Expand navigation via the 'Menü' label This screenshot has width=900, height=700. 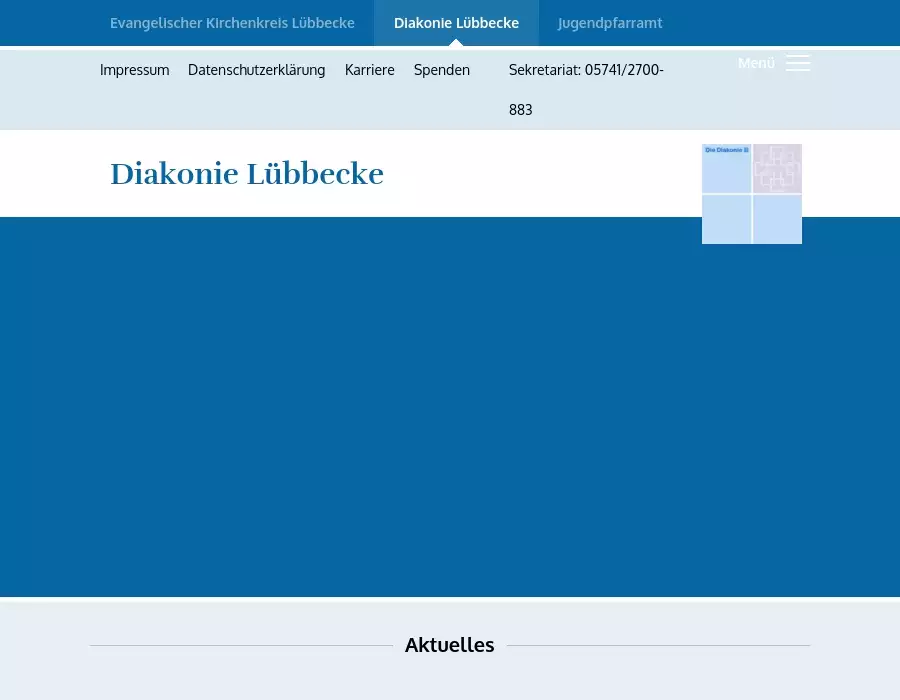point(756,63)
